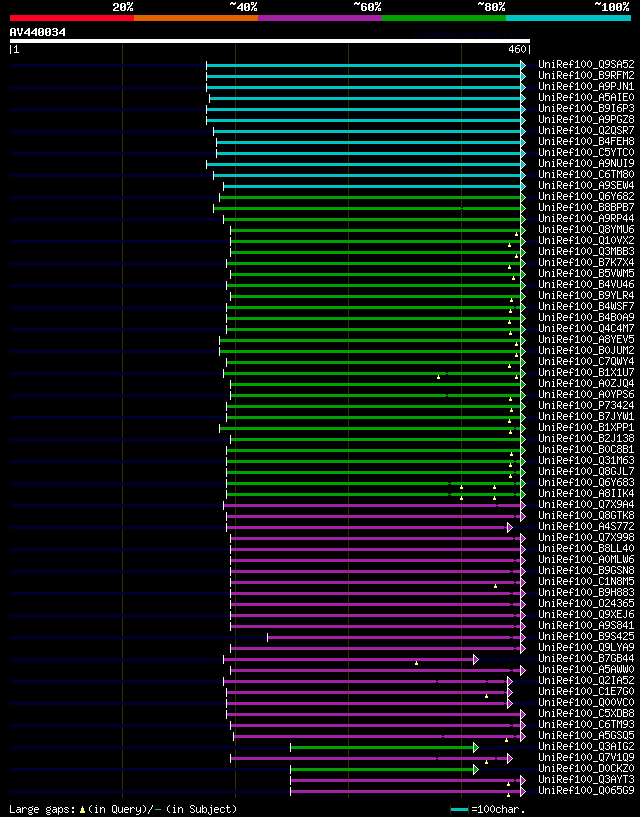Select the UniRef100_A0ZJQ4 hit name
Screen dimensions: 640x817
586,383
